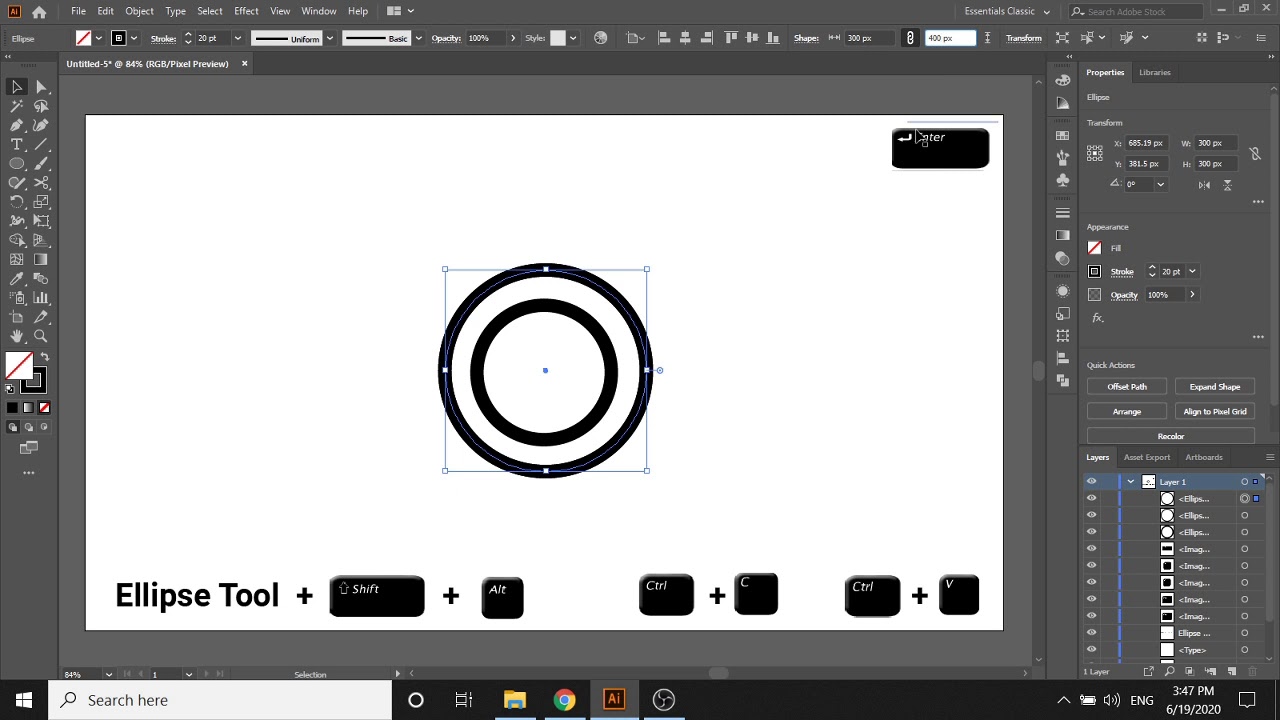Viewport: 1280px width, 720px height.
Task: Open the Essentials Classic workspace switcher
Action: pos(1007,11)
